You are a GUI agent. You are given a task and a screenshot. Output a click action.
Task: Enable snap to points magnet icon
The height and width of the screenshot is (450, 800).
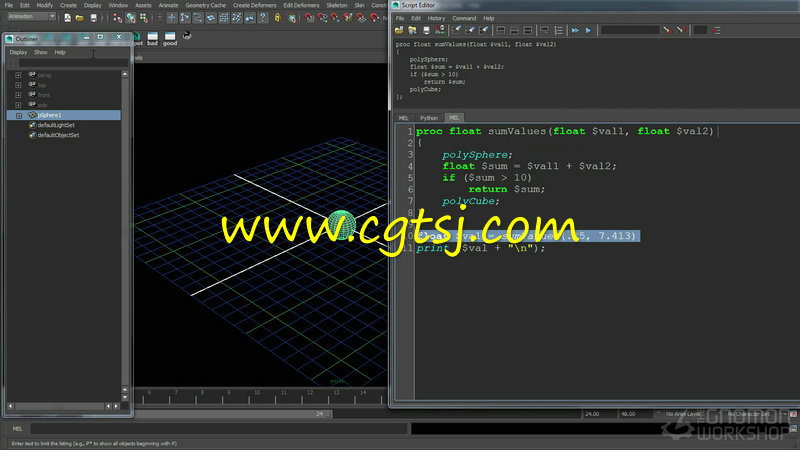click(x=335, y=18)
